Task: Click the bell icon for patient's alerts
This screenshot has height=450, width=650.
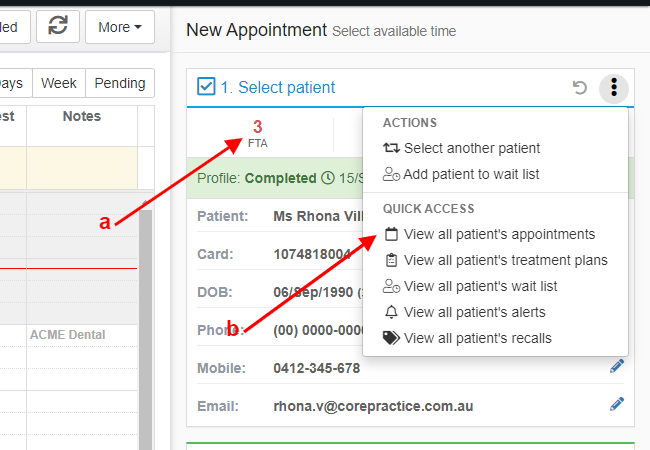Action: click(x=391, y=312)
